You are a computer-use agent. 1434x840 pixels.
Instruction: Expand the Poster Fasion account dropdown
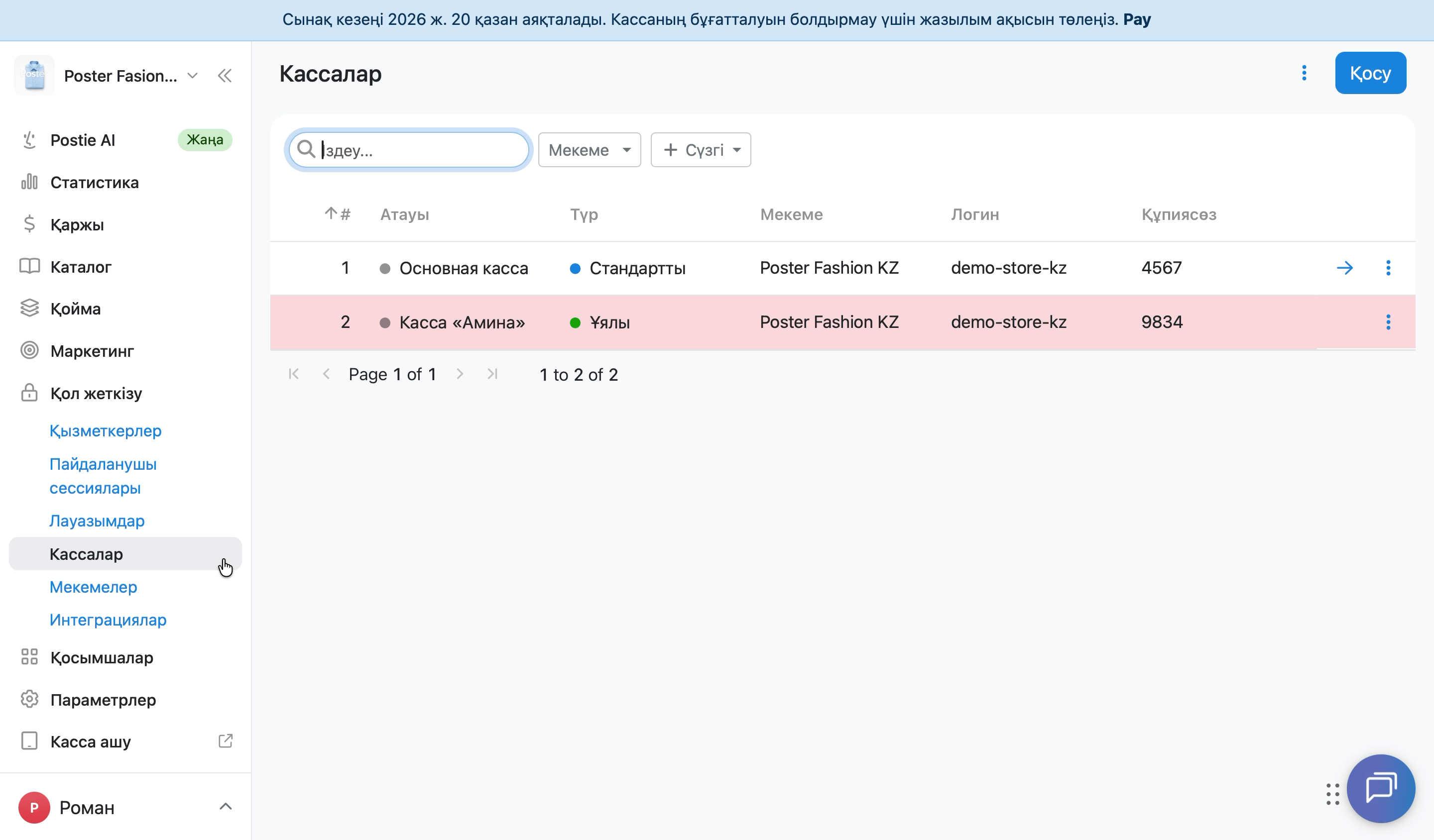[x=192, y=76]
